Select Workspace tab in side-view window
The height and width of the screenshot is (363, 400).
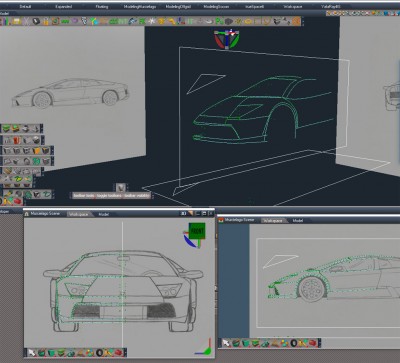(x=273, y=220)
